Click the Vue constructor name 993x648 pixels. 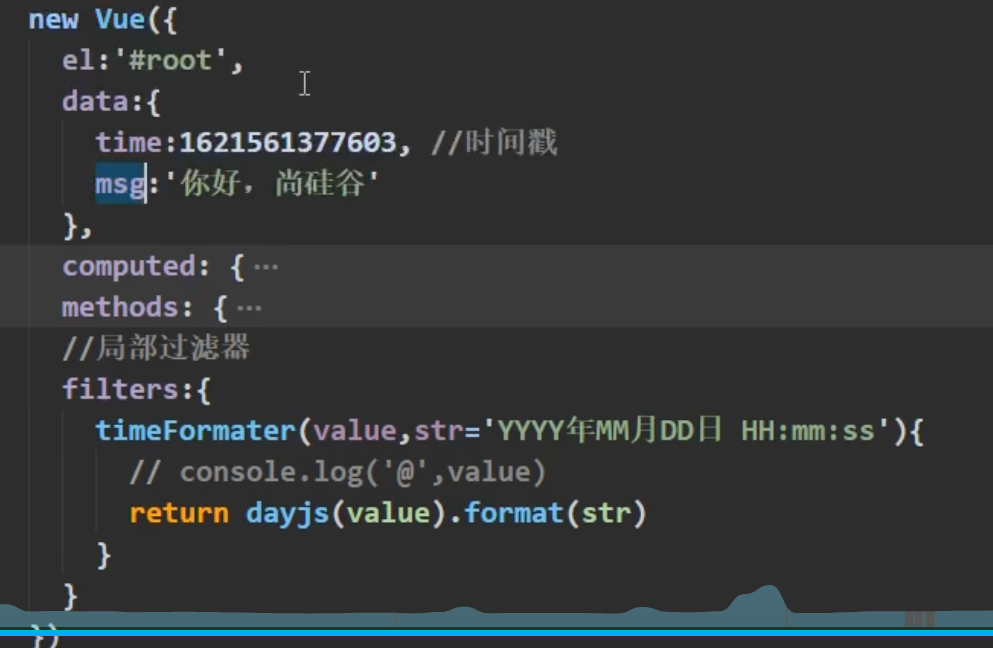tap(120, 20)
